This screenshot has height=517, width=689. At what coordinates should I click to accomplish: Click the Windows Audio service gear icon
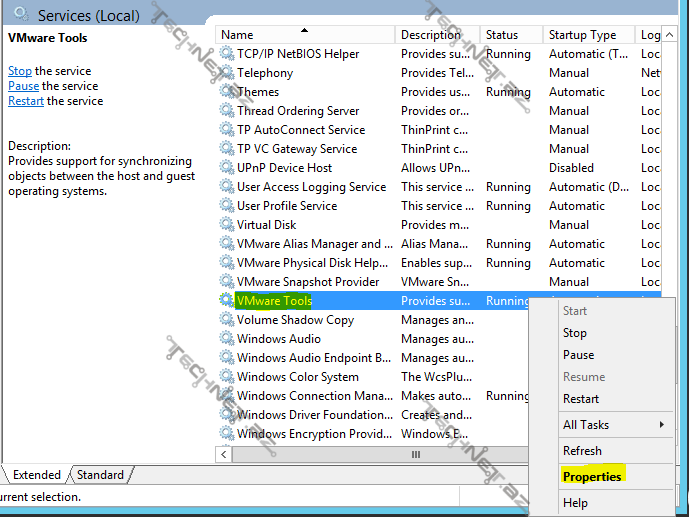tap(227, 339)
